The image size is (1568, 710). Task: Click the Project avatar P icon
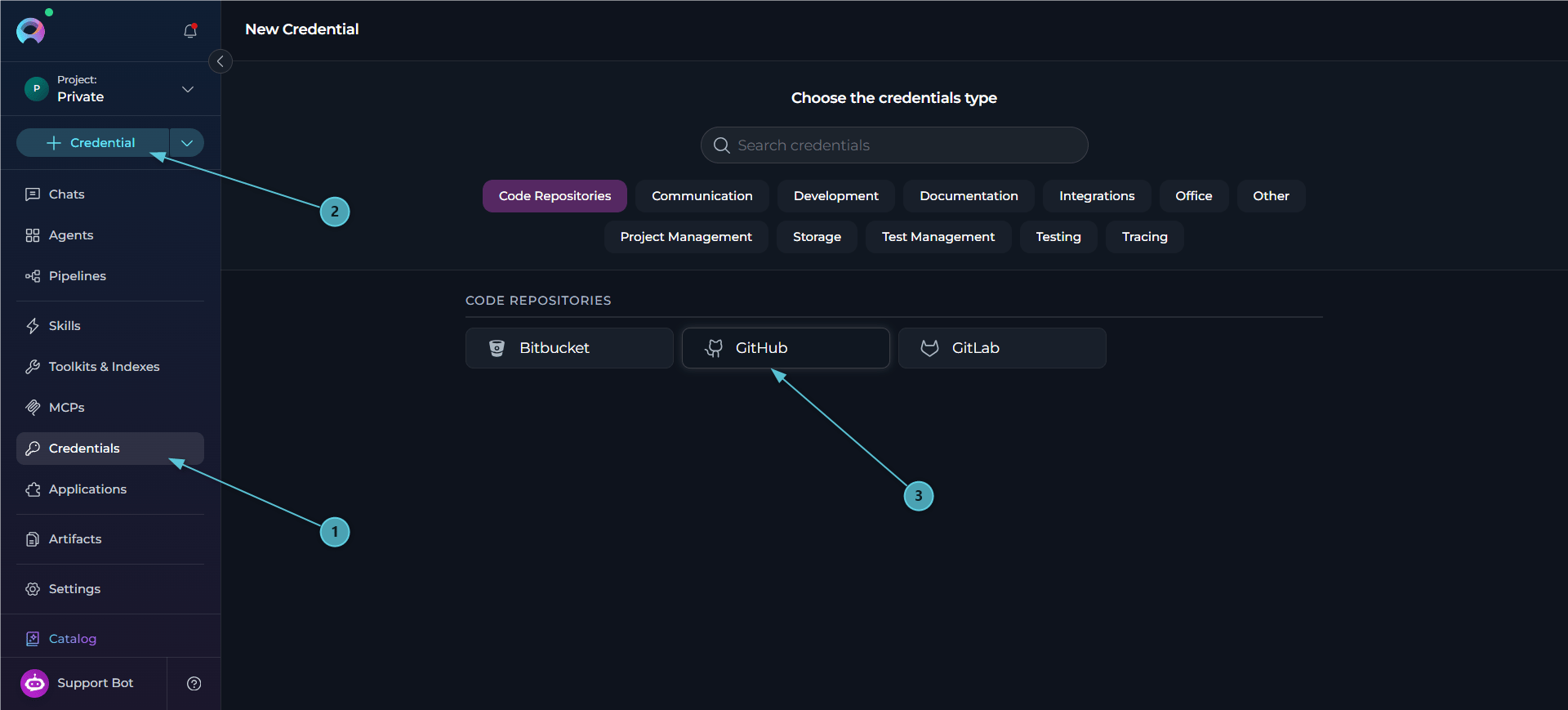click(37, 88)
